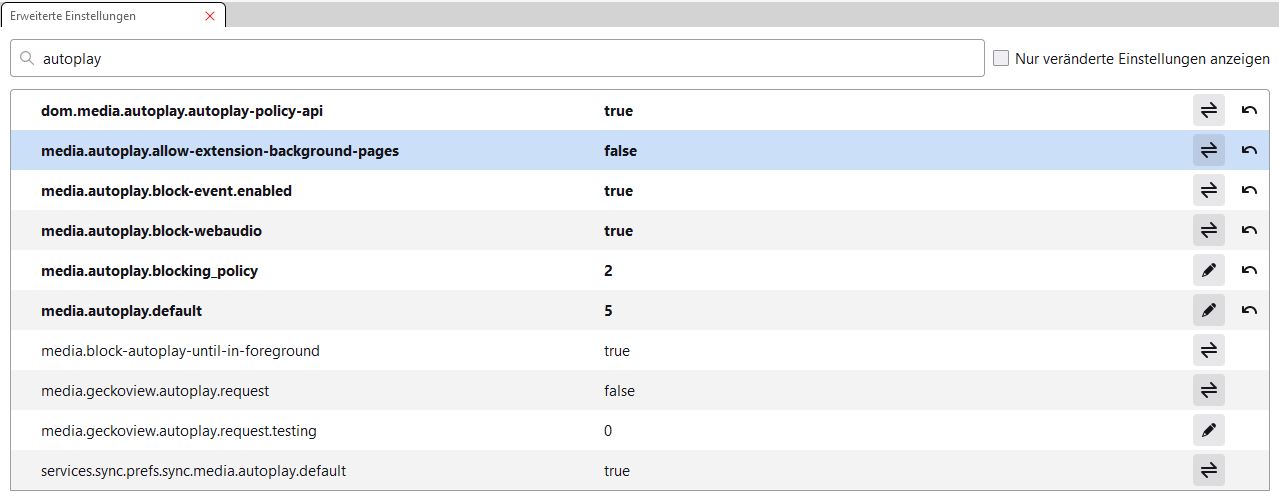Toggle media.autoplay.block-event.enabled value
This screenshot has height=498, width=1279.
[x=1208, y=191]
